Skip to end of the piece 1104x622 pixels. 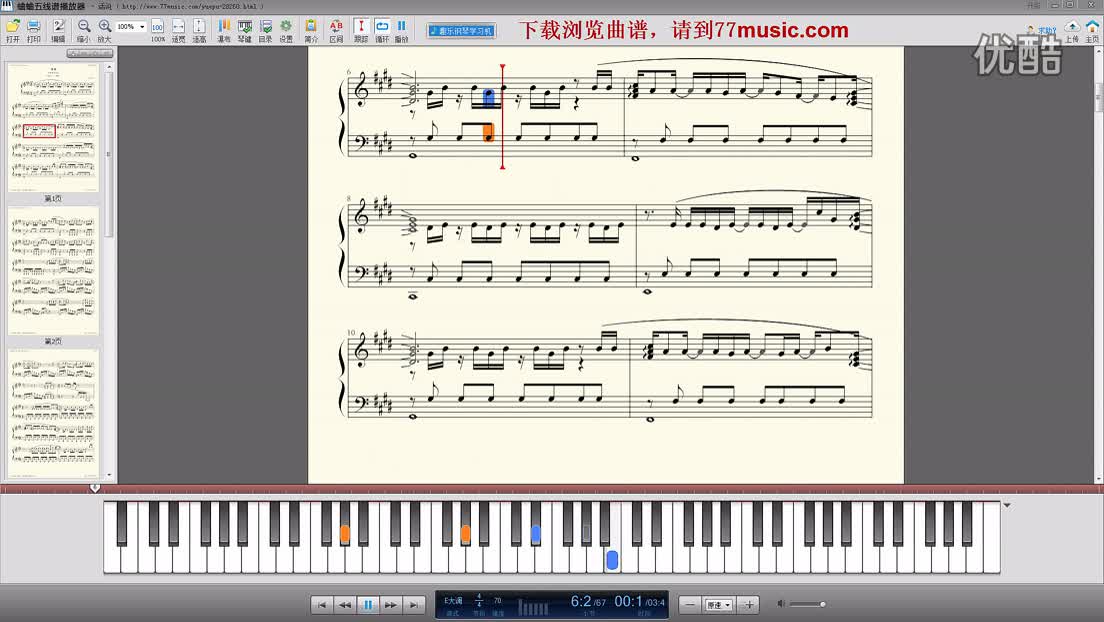click(x=414, y=604)
